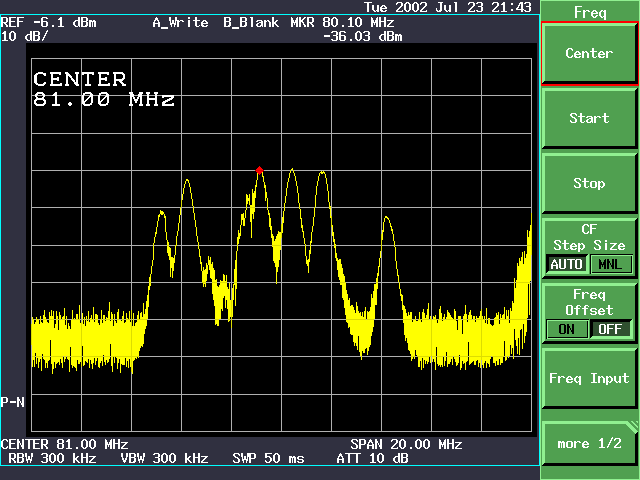
Task: Click the VBW 300 kHz readout
Action: point(164,458)
